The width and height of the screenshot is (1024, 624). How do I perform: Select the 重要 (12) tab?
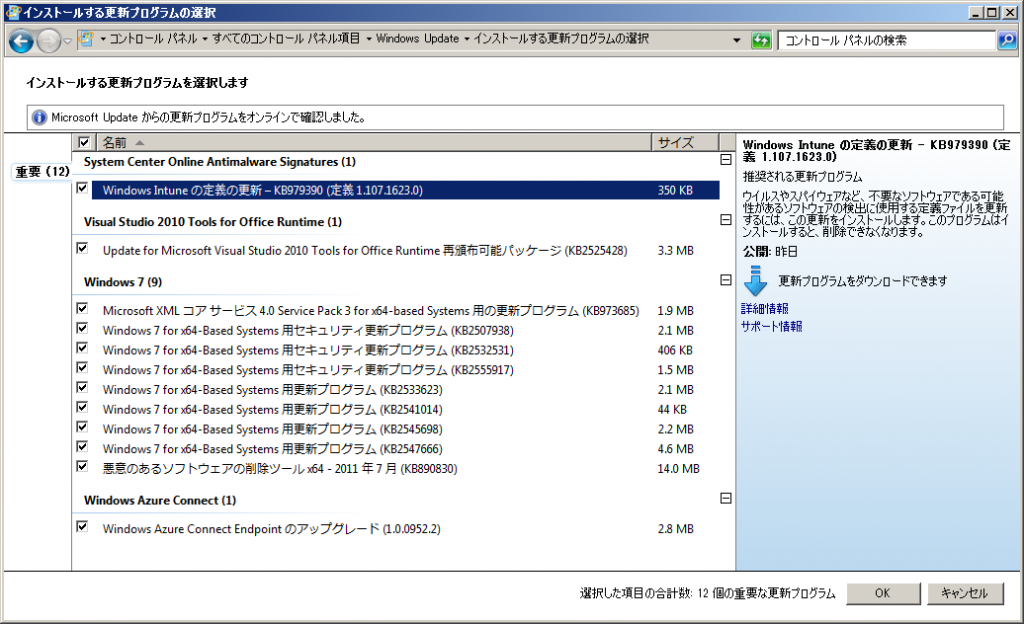(x=42, y=172)
